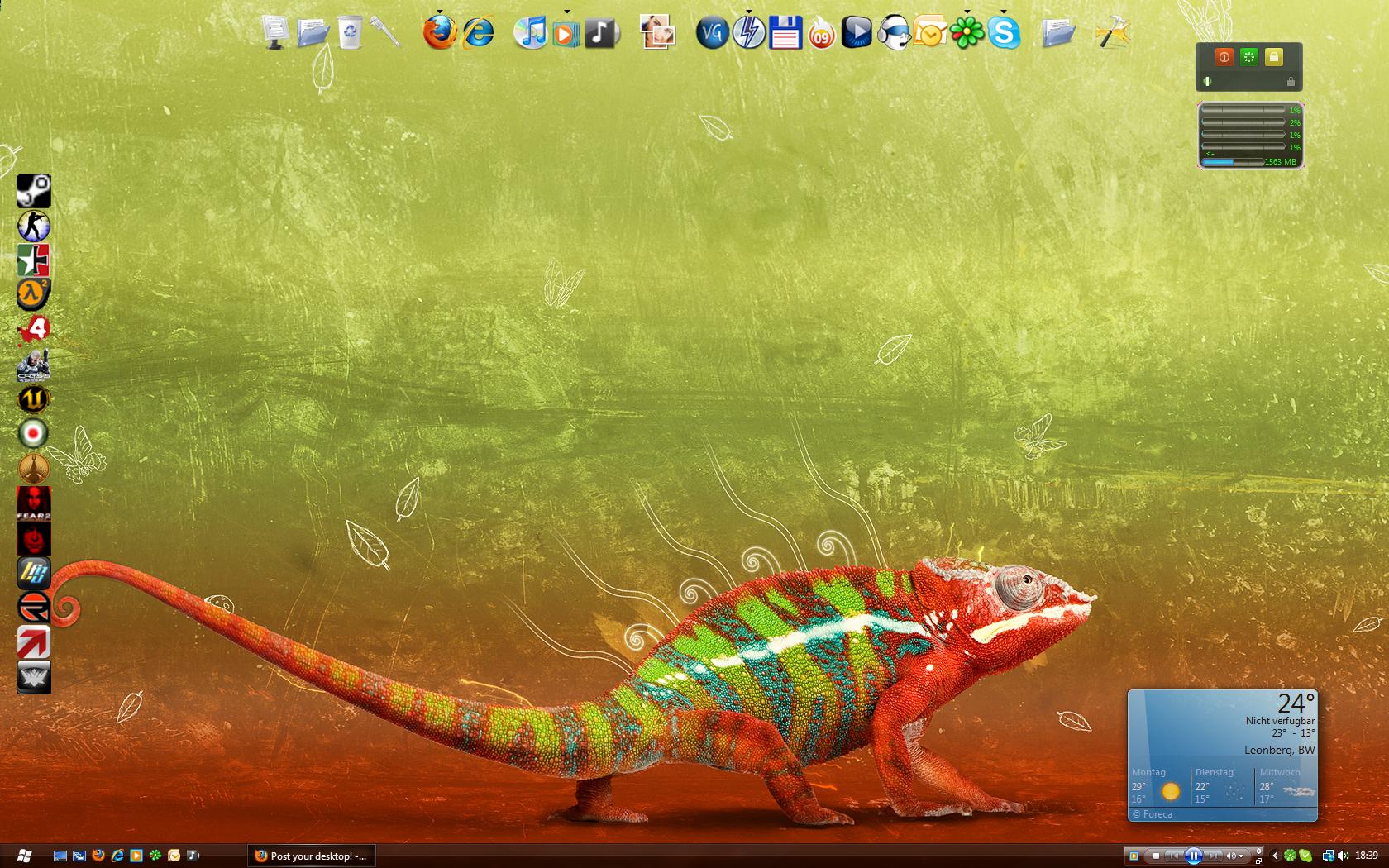Click the clock showing 18:39
The height and width of the screenshot is (868, 1389).
pyautogui.click(x=1367, y=856)
